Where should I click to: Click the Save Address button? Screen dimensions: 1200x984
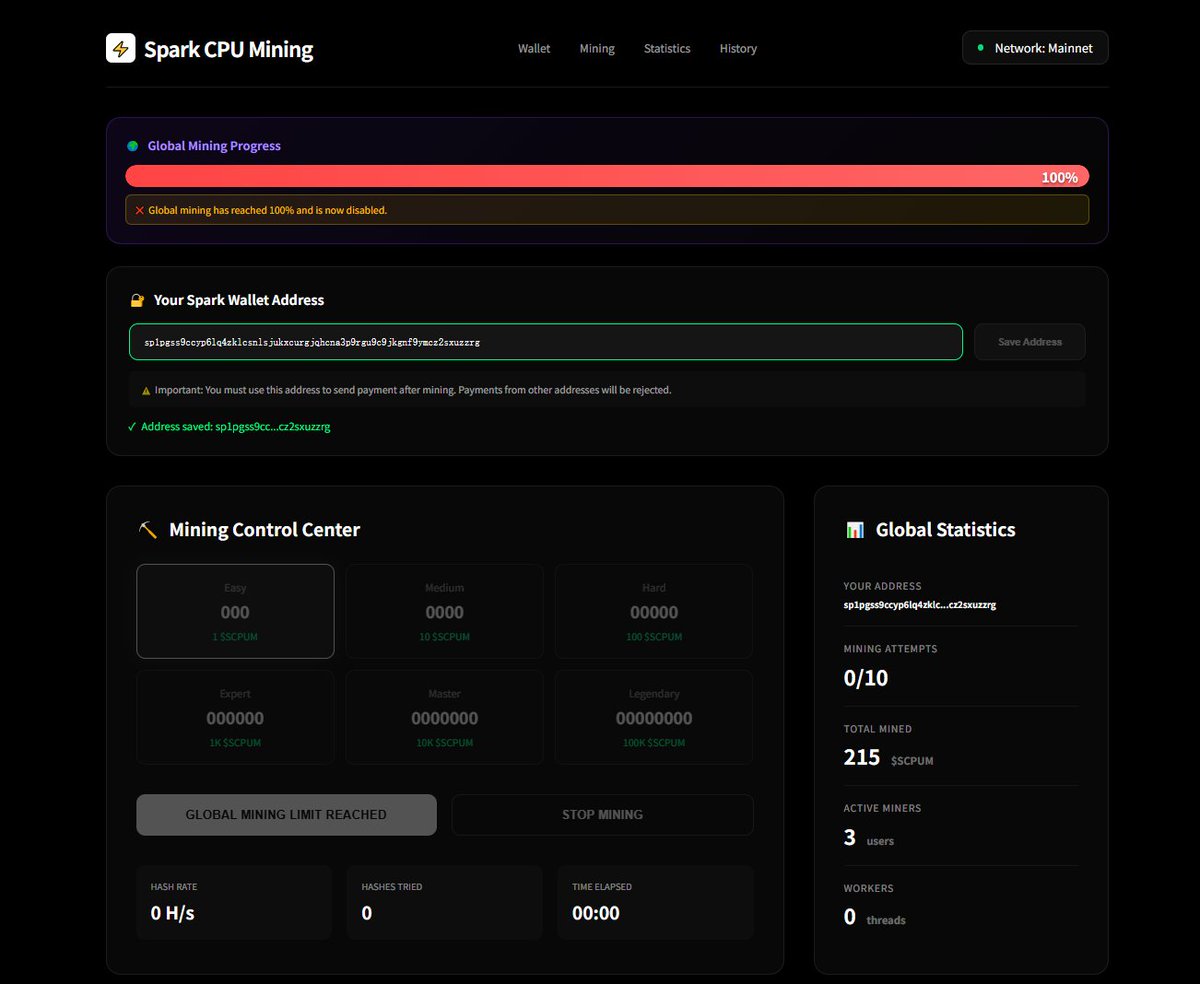(1030, 342)
